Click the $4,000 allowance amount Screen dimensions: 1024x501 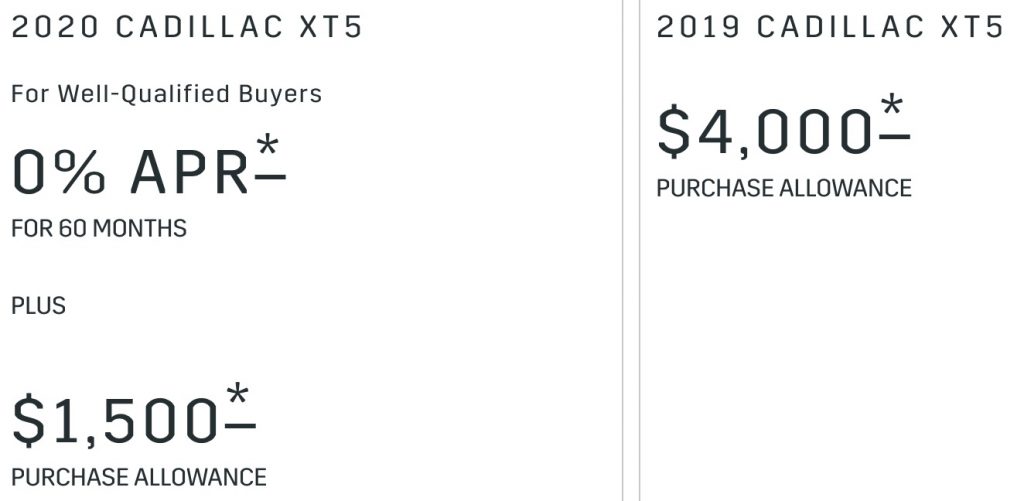click(x=764, y=133)
